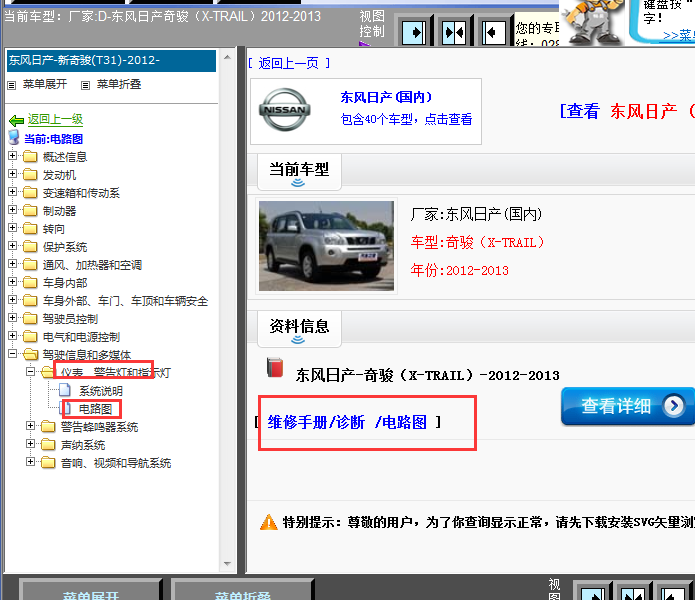Collapse the 仪表、警告灯和指示灯 node
Image resolution: width=695 pixels, height=600 pixels.
(x=30, y=371)
